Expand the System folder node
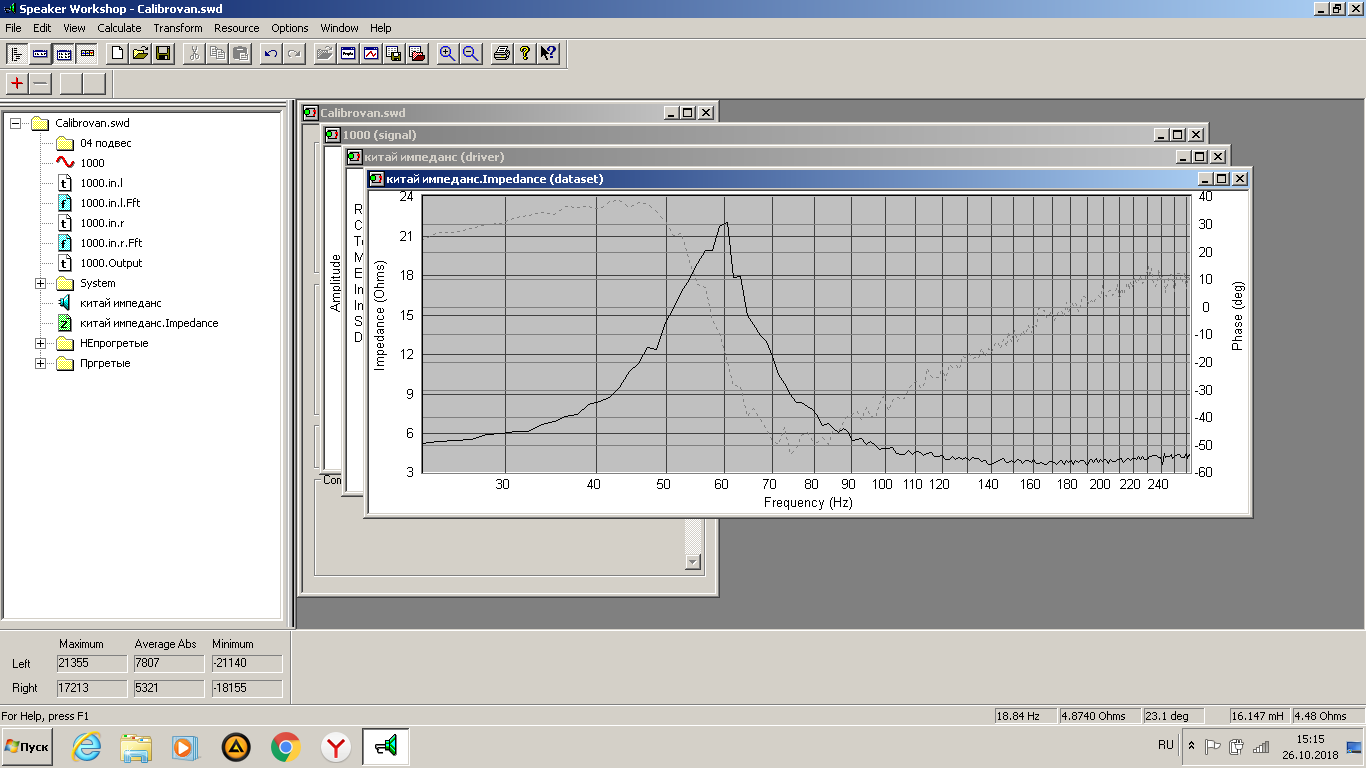Viewport: 1366px width, 768px height. [41, 283]
